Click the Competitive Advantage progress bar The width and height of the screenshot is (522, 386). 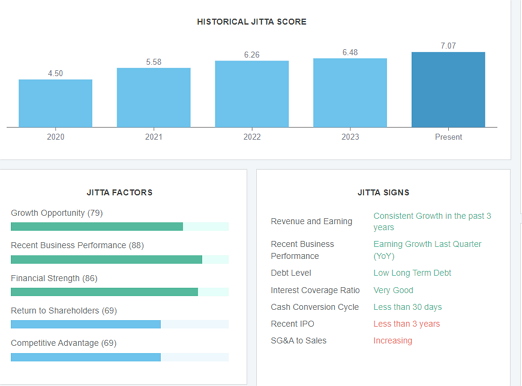pyautogui.click(x=120, y=357)
